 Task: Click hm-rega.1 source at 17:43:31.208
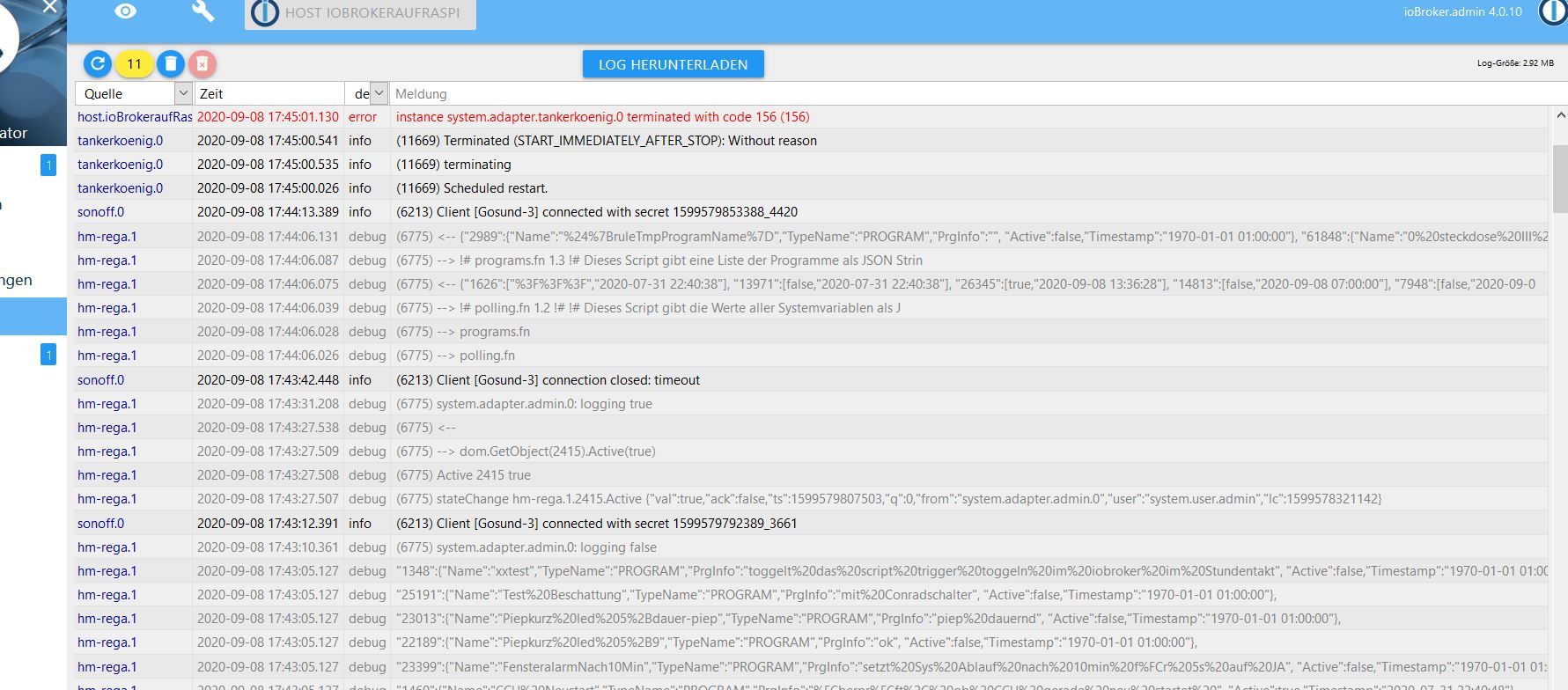(x=107, y=403)
